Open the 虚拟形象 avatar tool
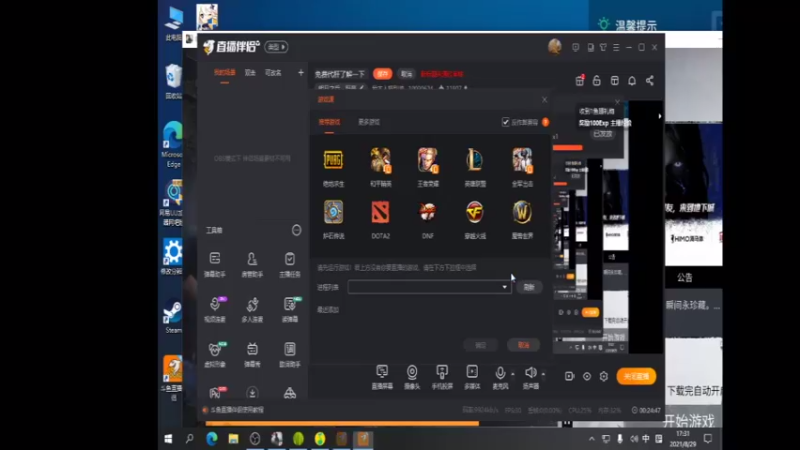This screenshot has height=450, width=800. coord(215,354)
